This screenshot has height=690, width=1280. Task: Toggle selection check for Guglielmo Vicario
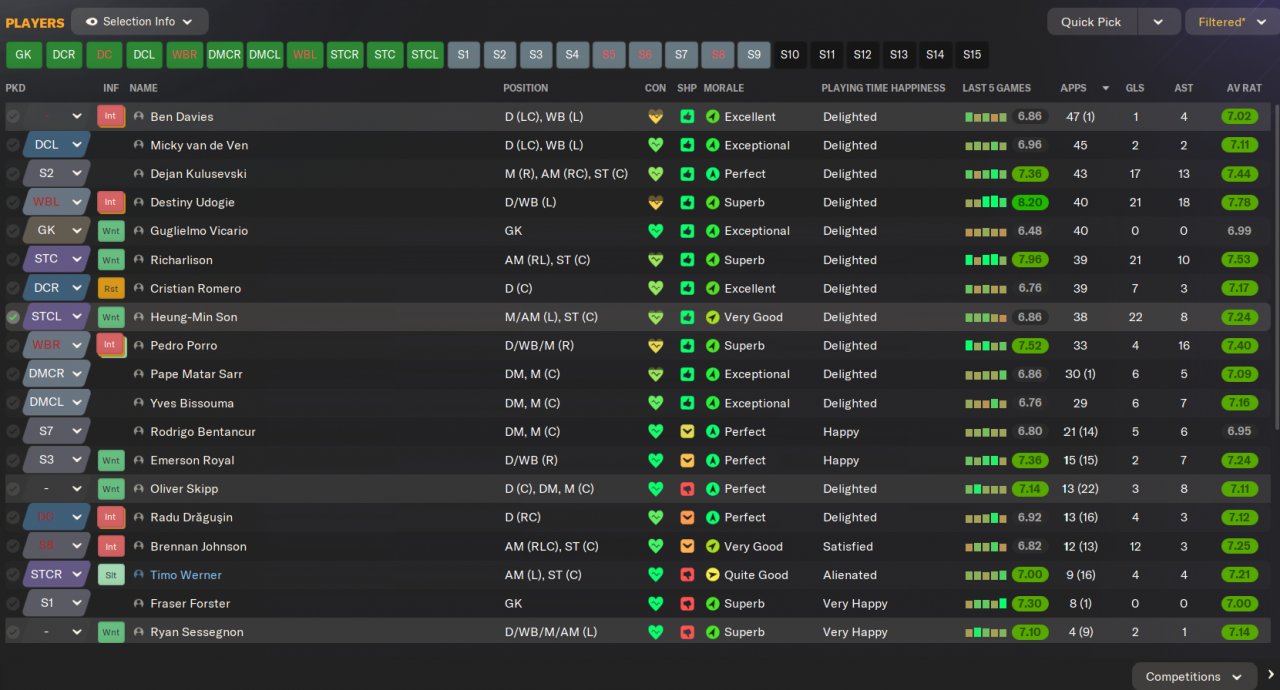[x=12, y=231]
